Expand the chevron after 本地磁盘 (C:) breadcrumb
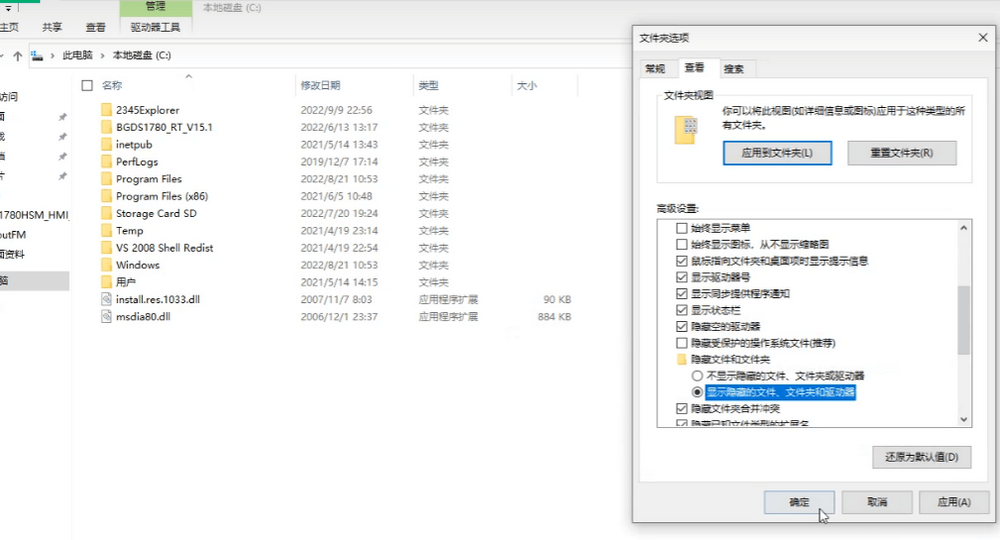 [x=179, y=55]
